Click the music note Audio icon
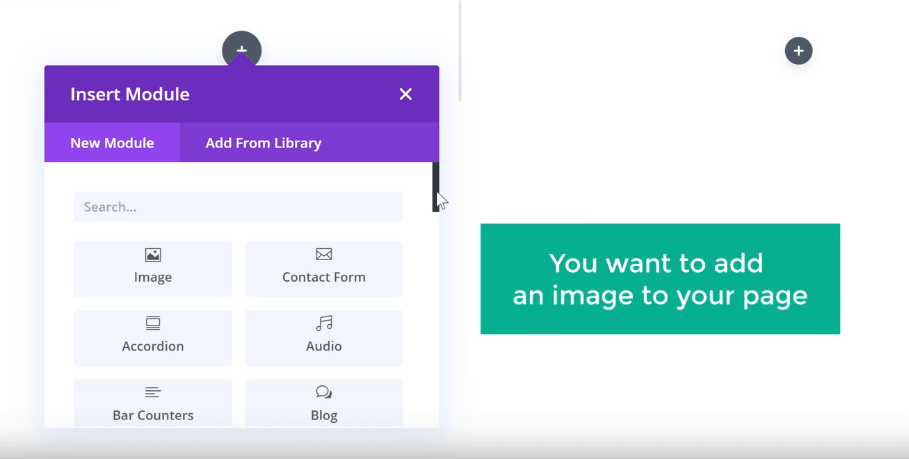 click(x=324, y=324)
